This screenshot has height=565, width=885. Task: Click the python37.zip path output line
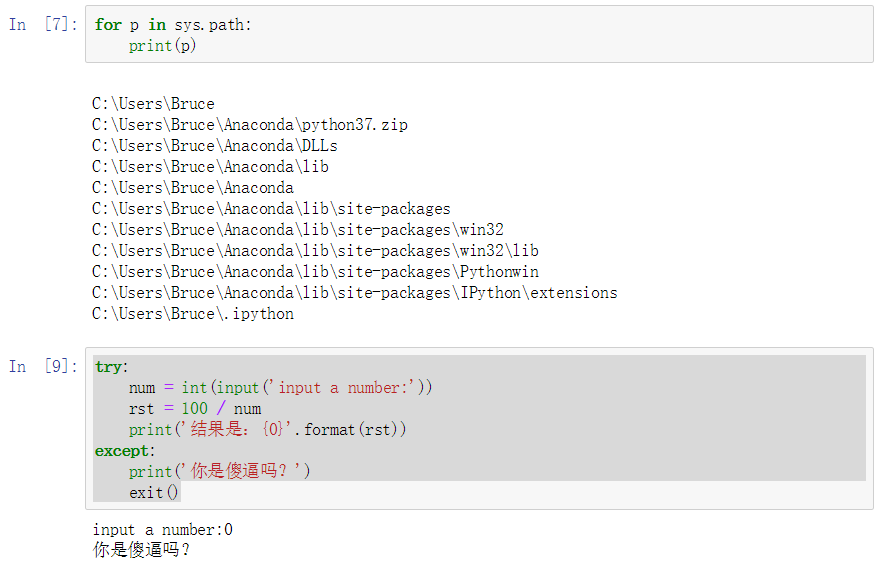click(250, 125)
